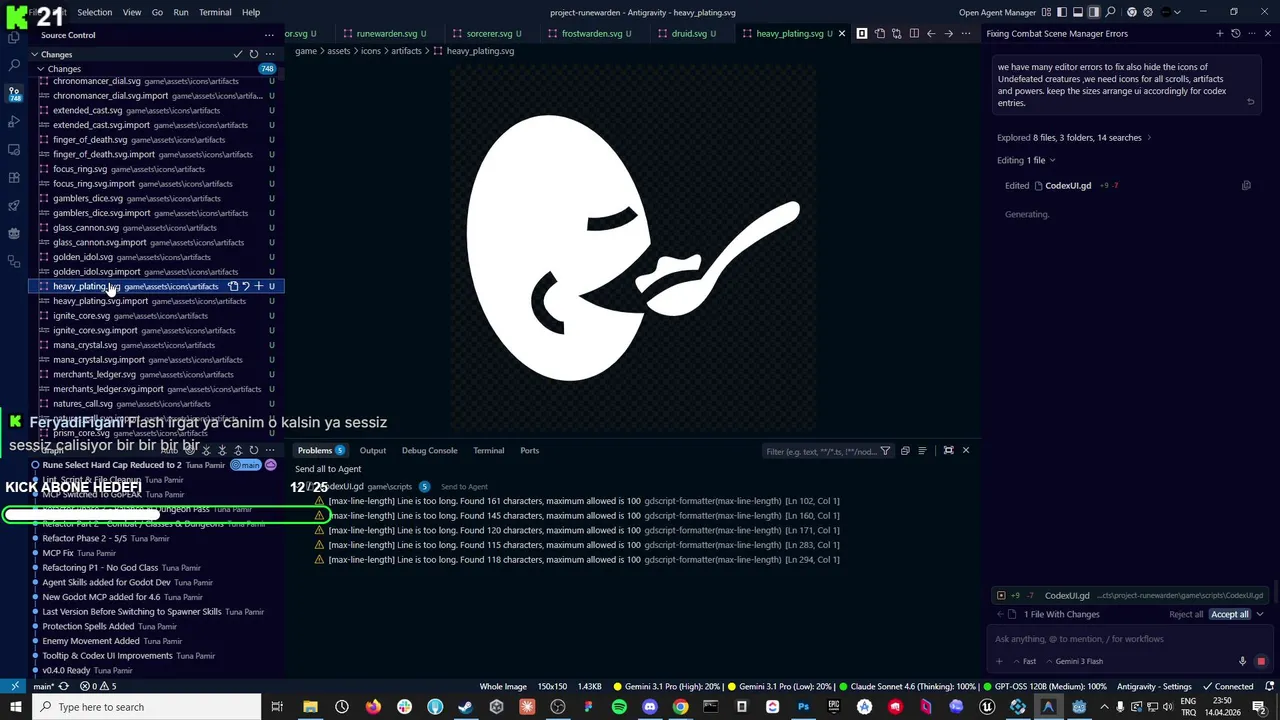Click the Accept all button
Viewport: 1280px width, 720px height.
tap(1229, 614)
